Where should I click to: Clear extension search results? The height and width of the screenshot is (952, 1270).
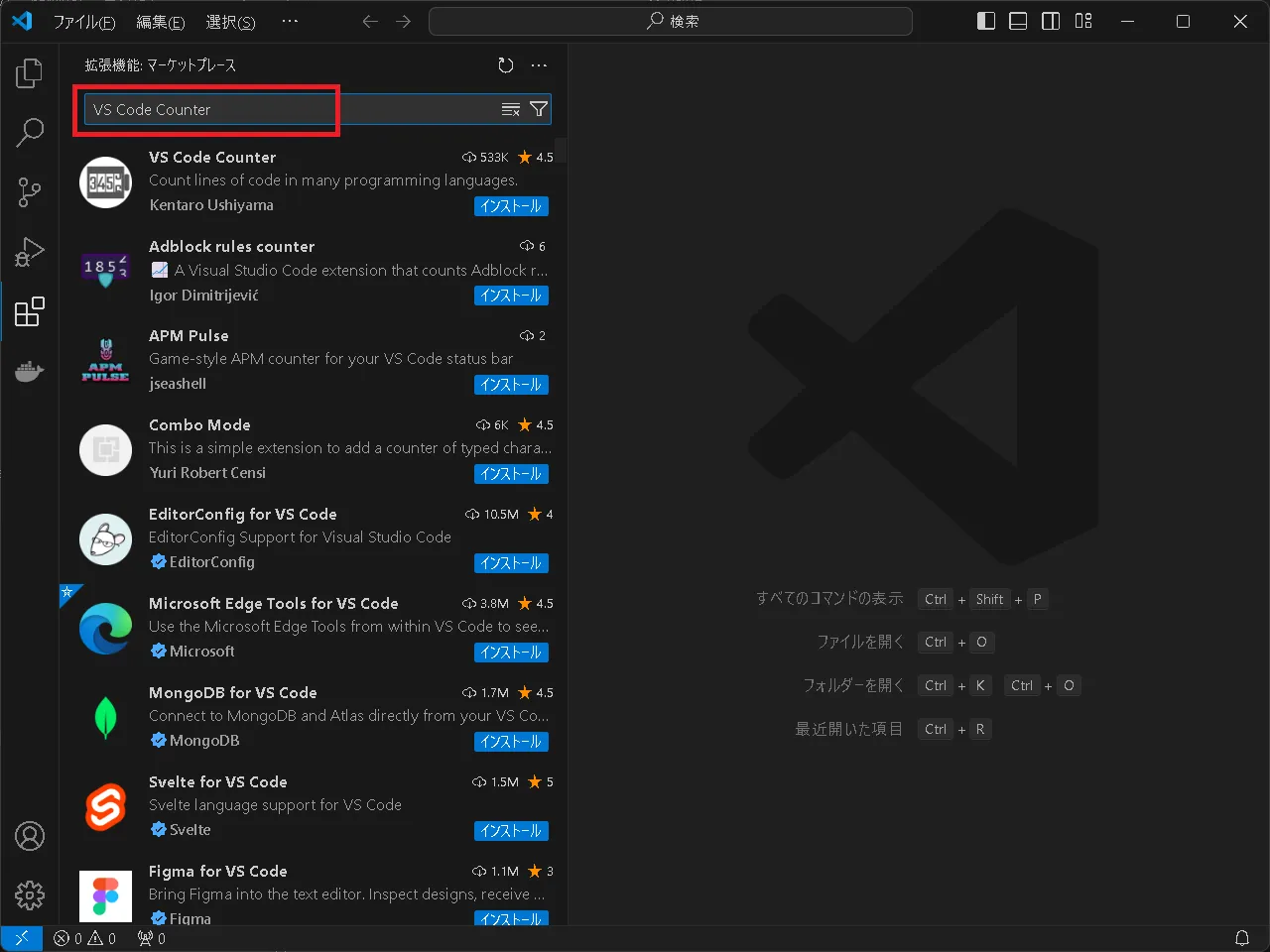(511, 109)
